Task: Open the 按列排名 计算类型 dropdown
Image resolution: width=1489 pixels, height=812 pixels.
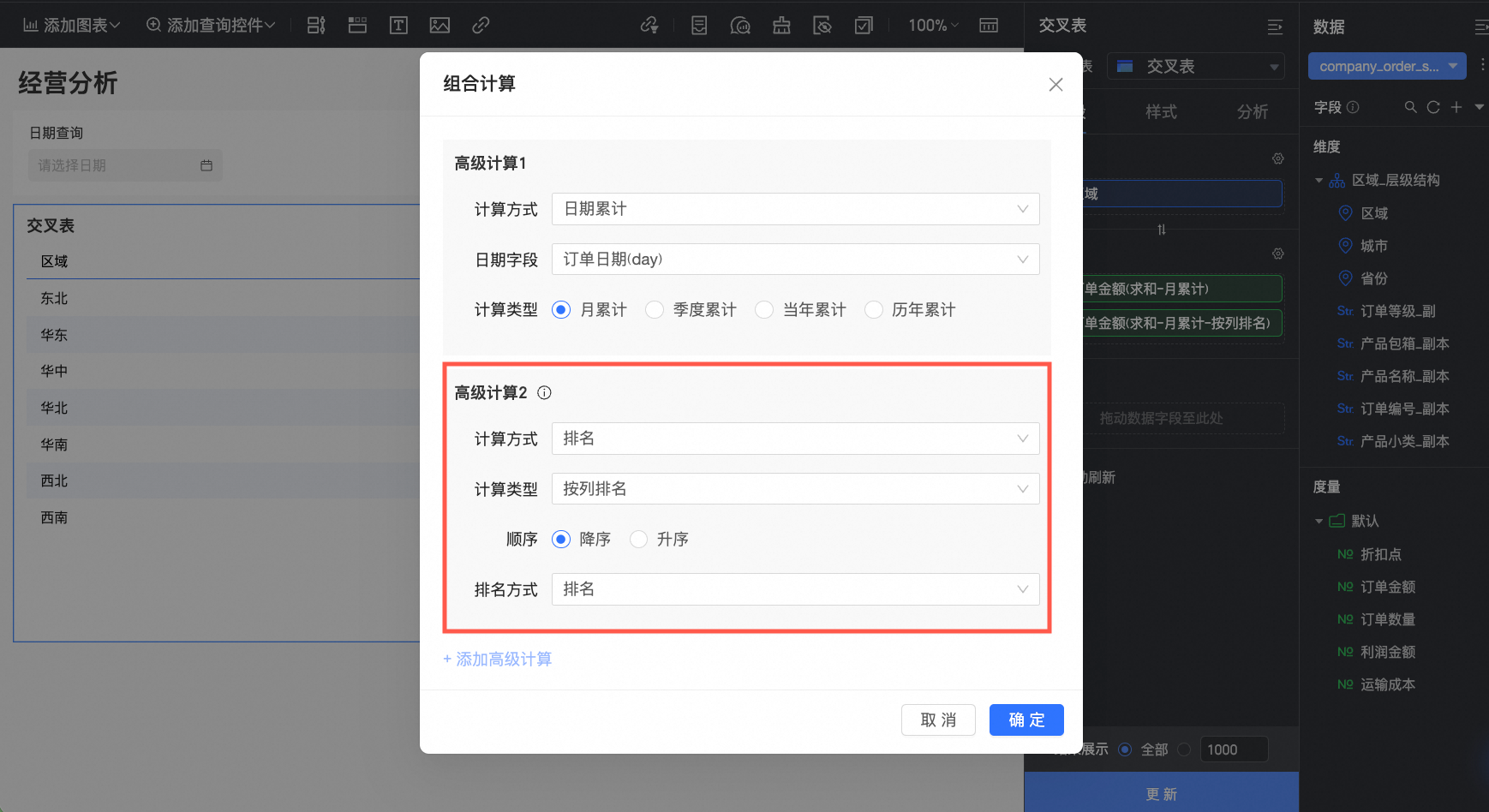Action: (x=795, y=489)
